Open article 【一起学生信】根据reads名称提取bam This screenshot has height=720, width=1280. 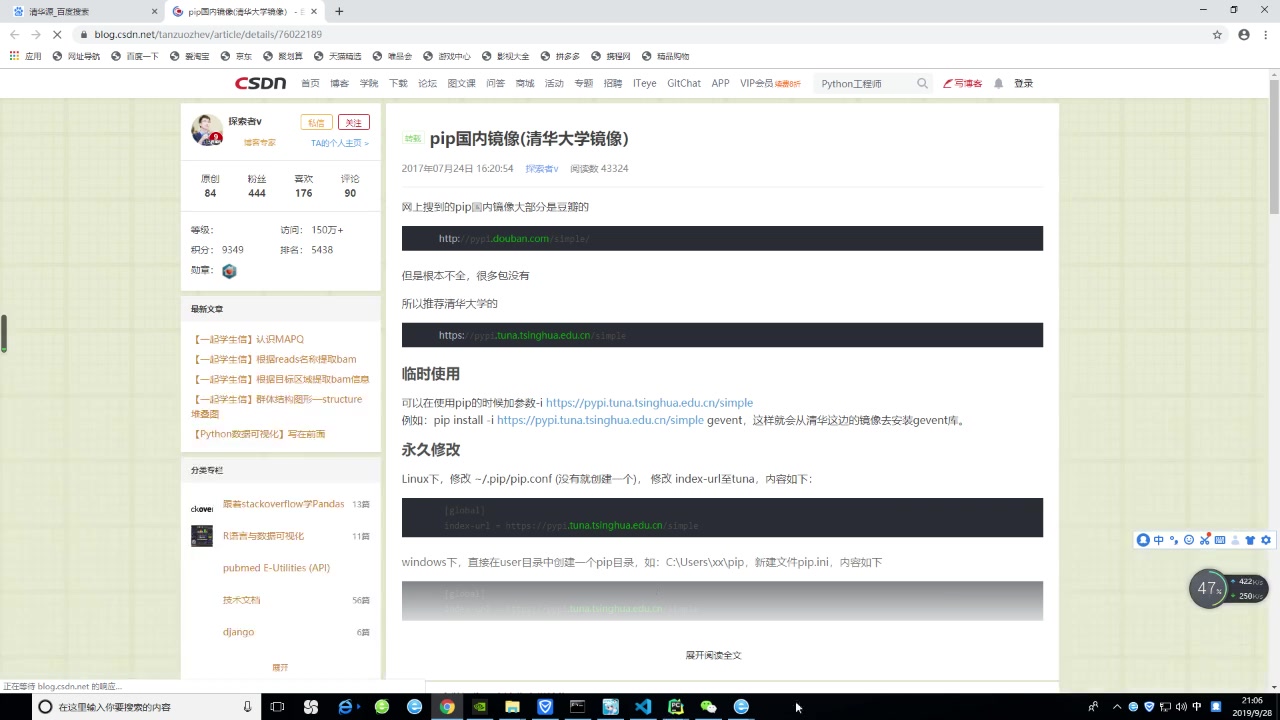click(x=274, y=359)
